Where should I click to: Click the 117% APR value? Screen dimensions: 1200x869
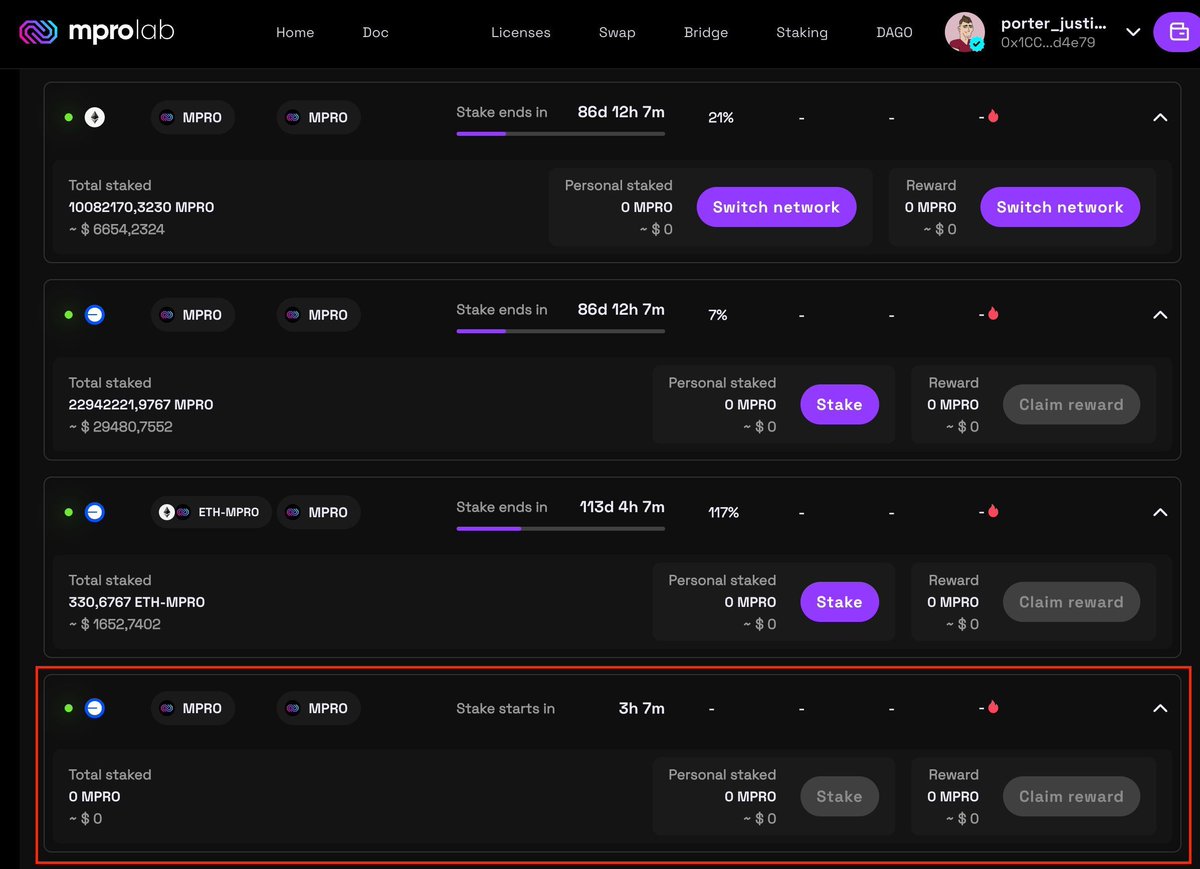tap(723, 512)
